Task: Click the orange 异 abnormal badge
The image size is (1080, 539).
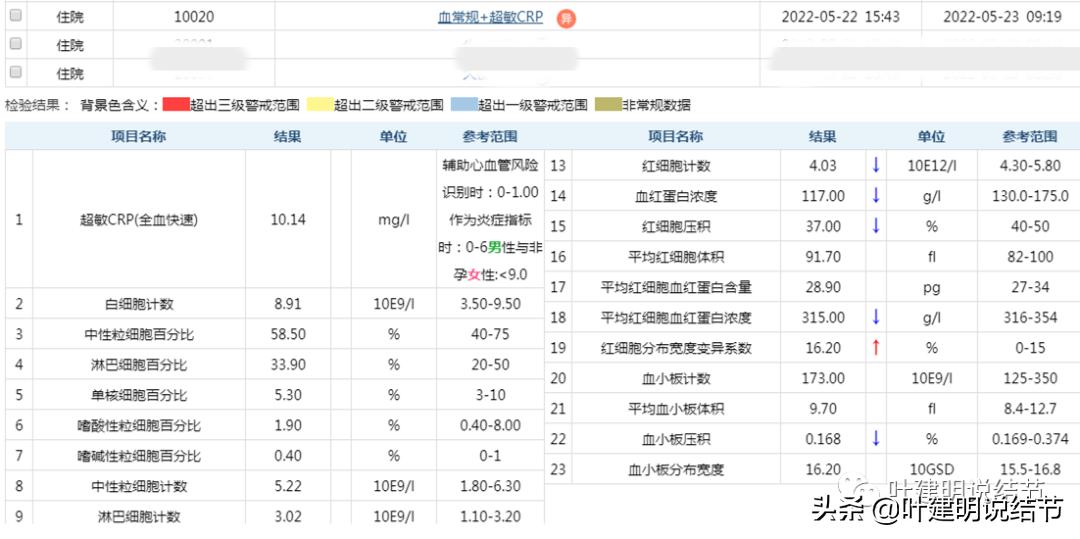Action: tap(566, 19)
